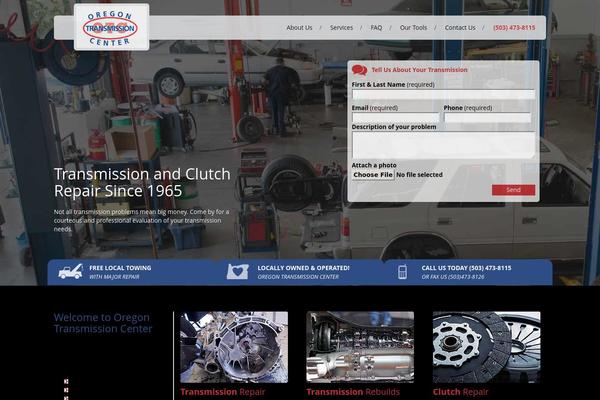Focus the First & Last Name field
Viewport: 600px width, 400px height.
[443, 95]
